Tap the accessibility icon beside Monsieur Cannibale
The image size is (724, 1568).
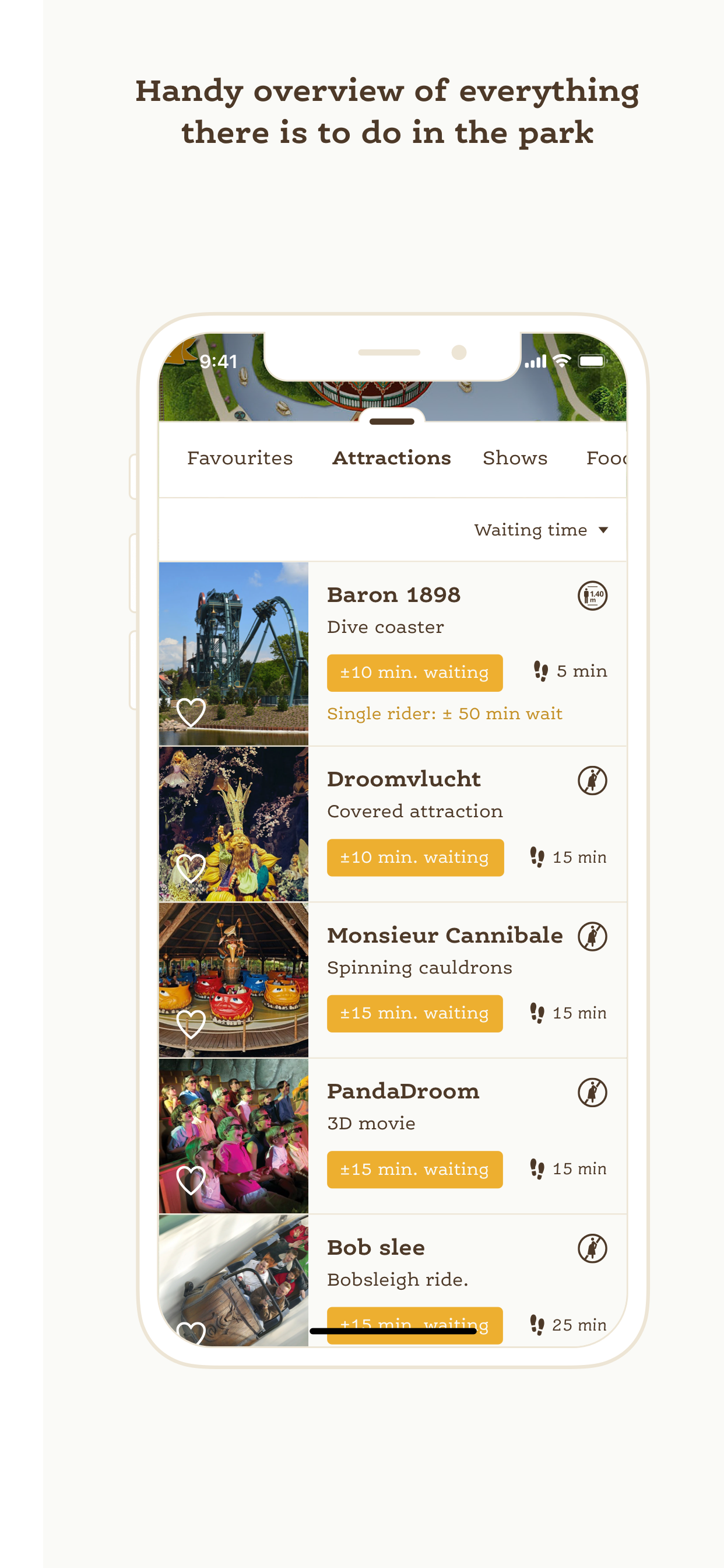click(x=592, y=936)
